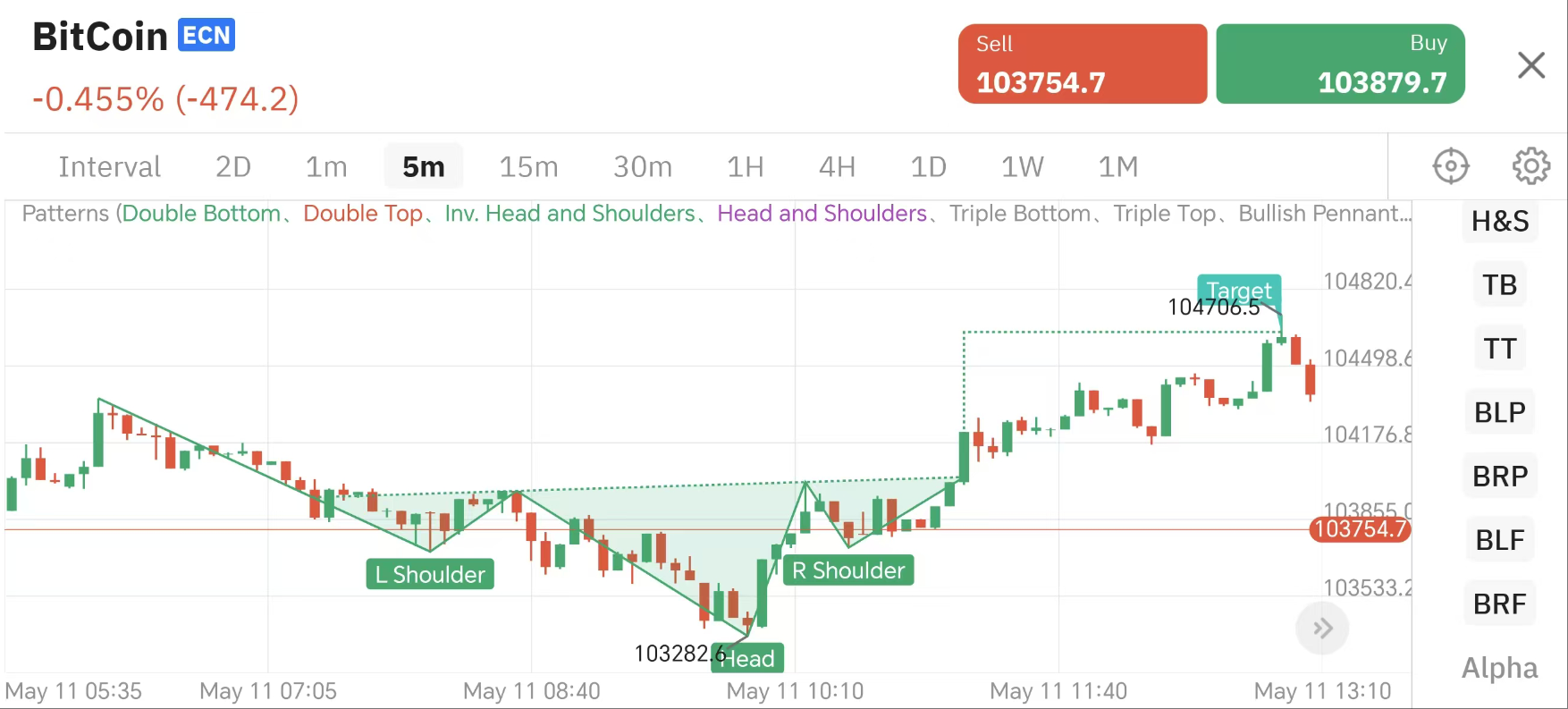Enable the BLP pattern indicator
The width and height of the screenshot is (1568, 709).
[x=1500, y=412]
